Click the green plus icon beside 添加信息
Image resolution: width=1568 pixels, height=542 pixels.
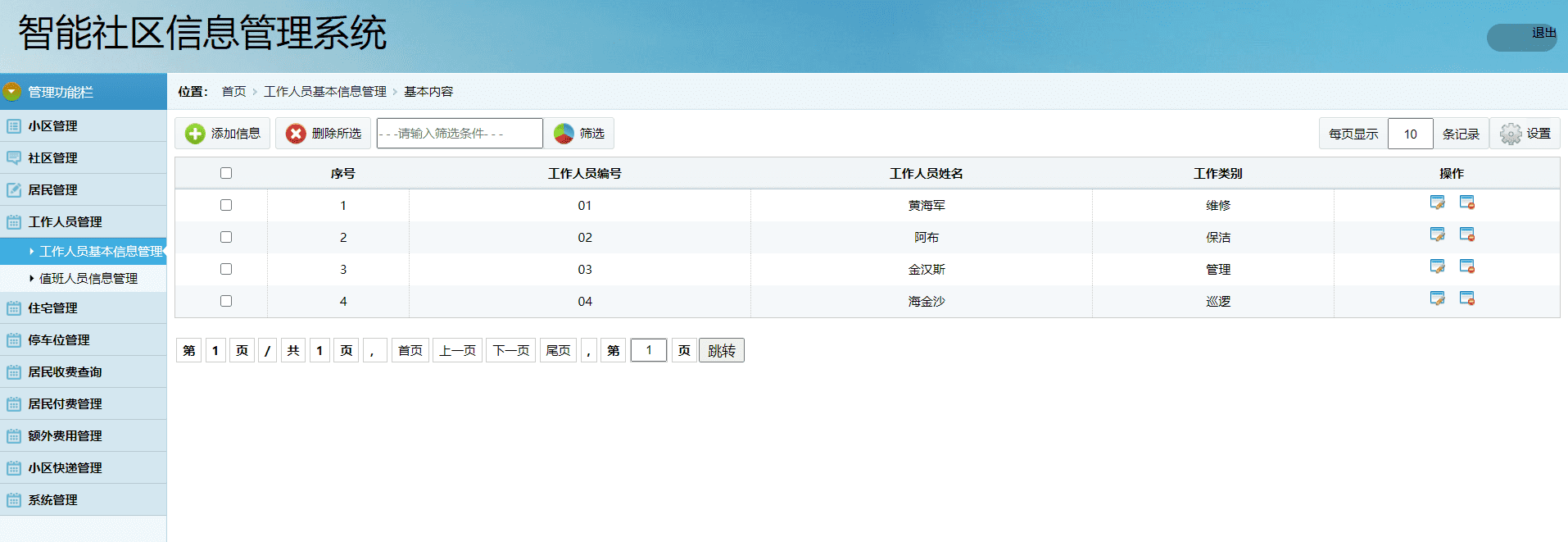[195, 134]
